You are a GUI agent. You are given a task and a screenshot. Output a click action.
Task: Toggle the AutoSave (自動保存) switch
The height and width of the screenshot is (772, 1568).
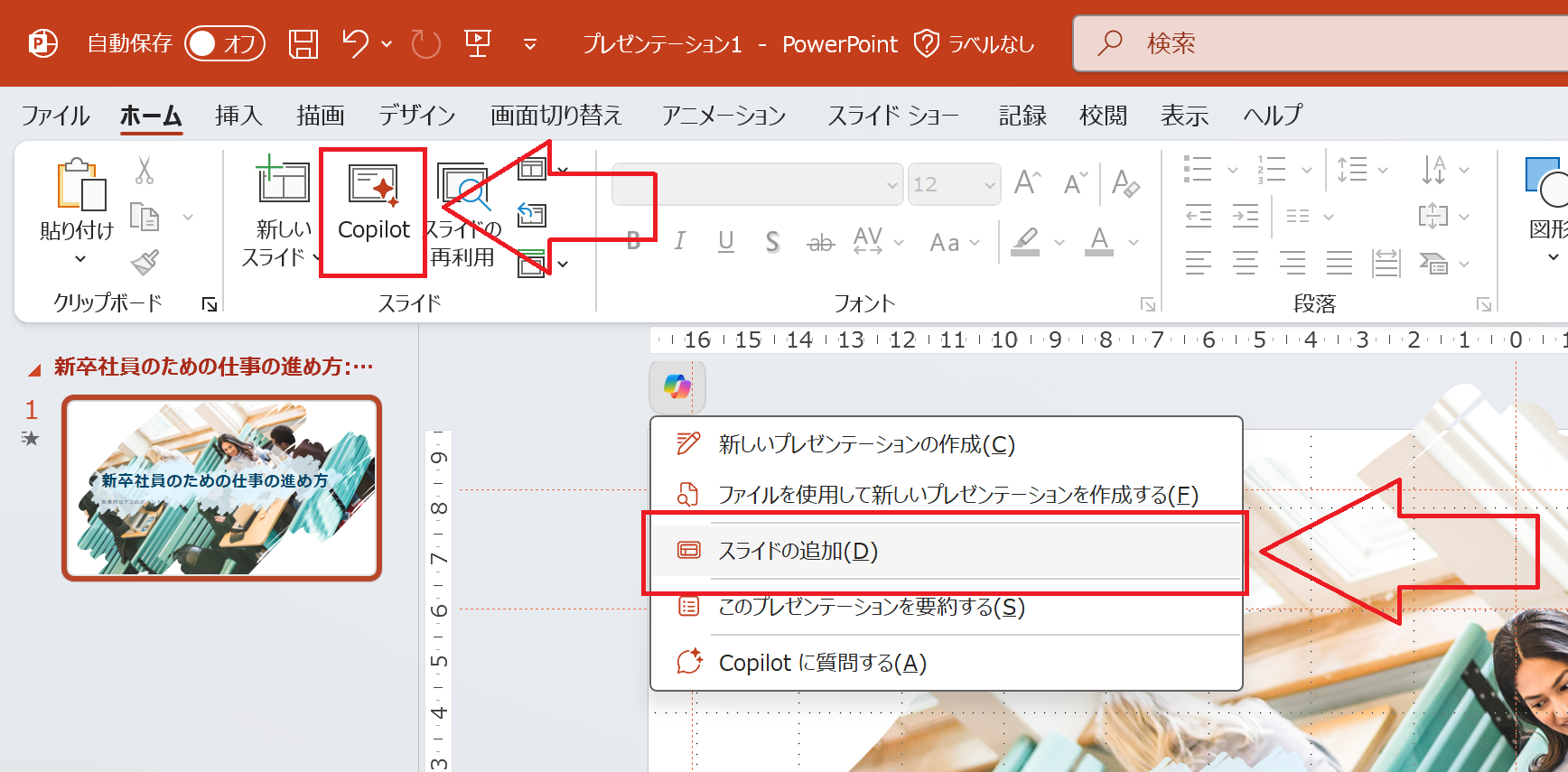tap(224, 43)
